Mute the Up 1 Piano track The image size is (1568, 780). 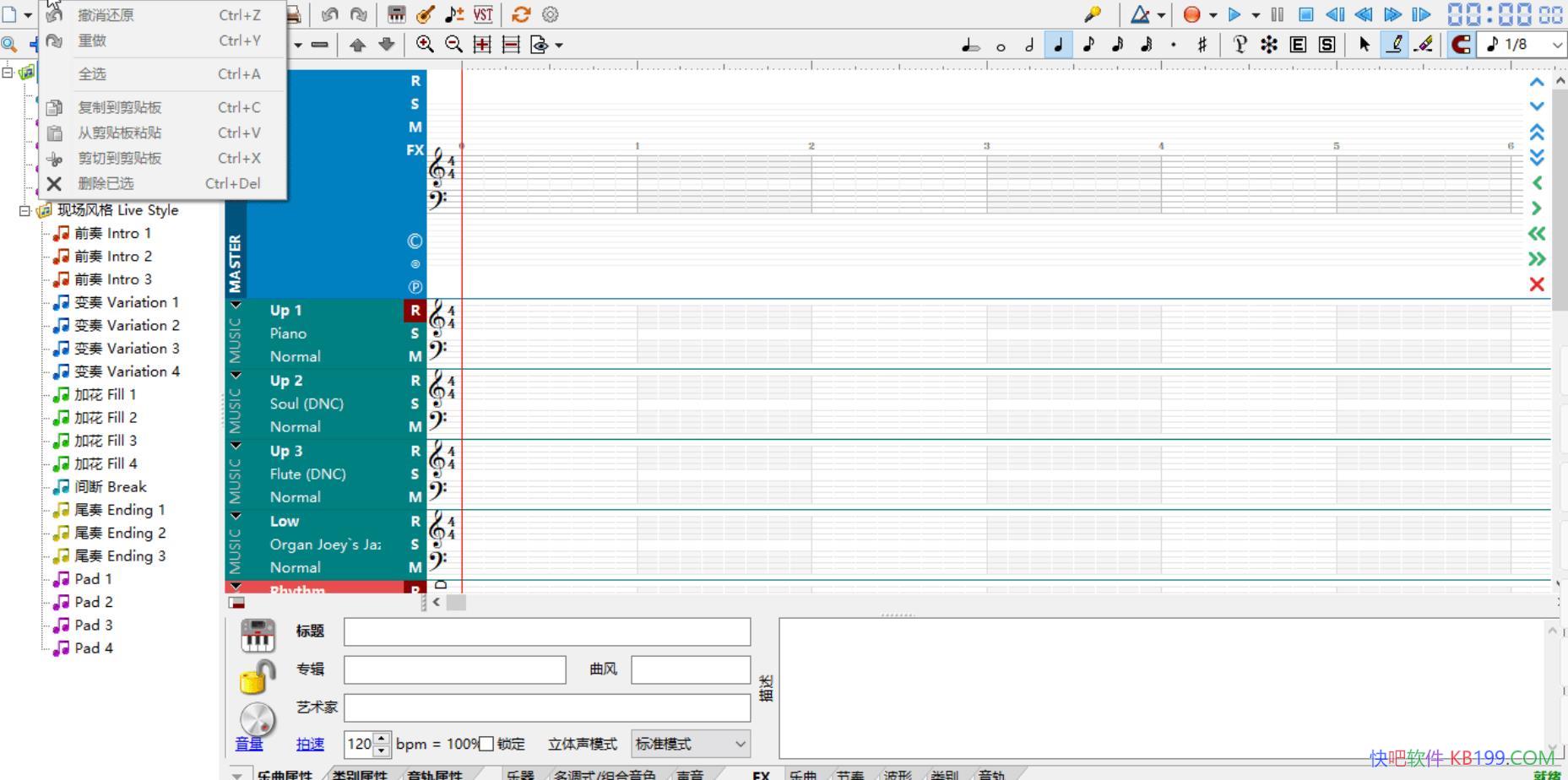tap(415, 356)
